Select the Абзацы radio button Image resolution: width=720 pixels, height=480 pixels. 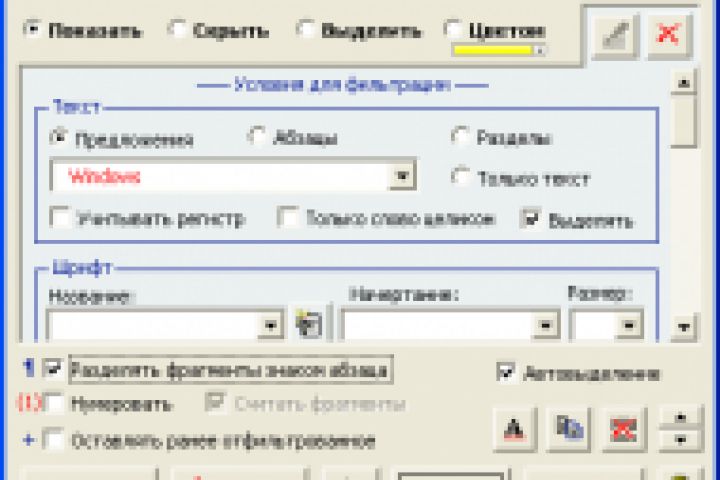[x=256, y=136]
